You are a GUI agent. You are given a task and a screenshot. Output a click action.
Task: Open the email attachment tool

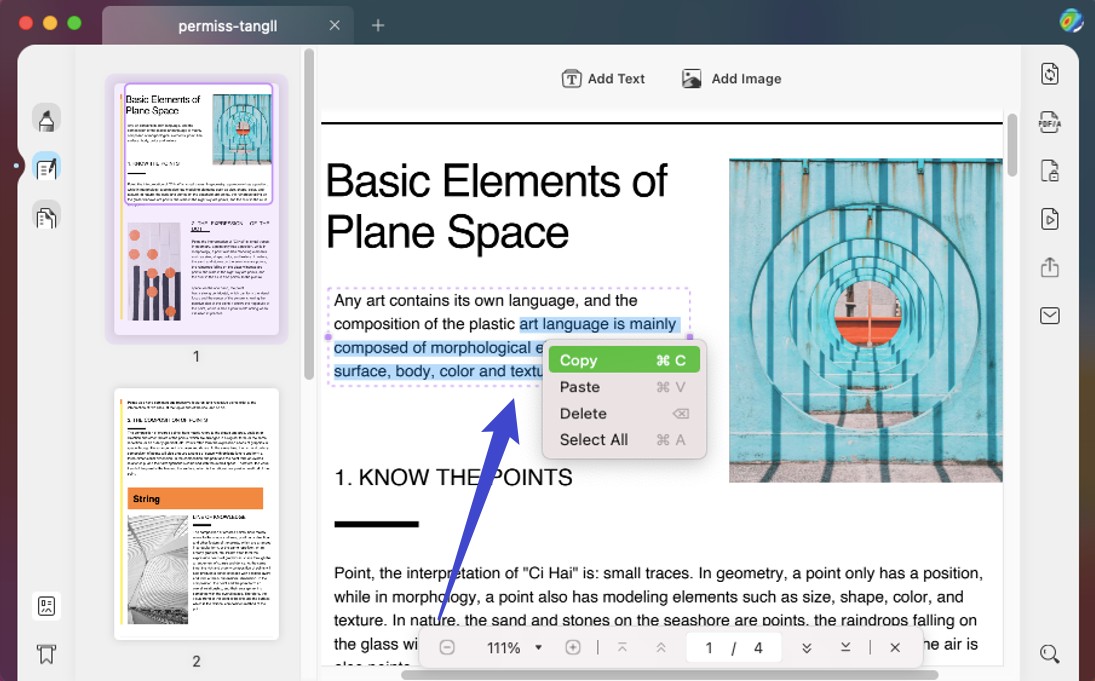[1049, 315]
